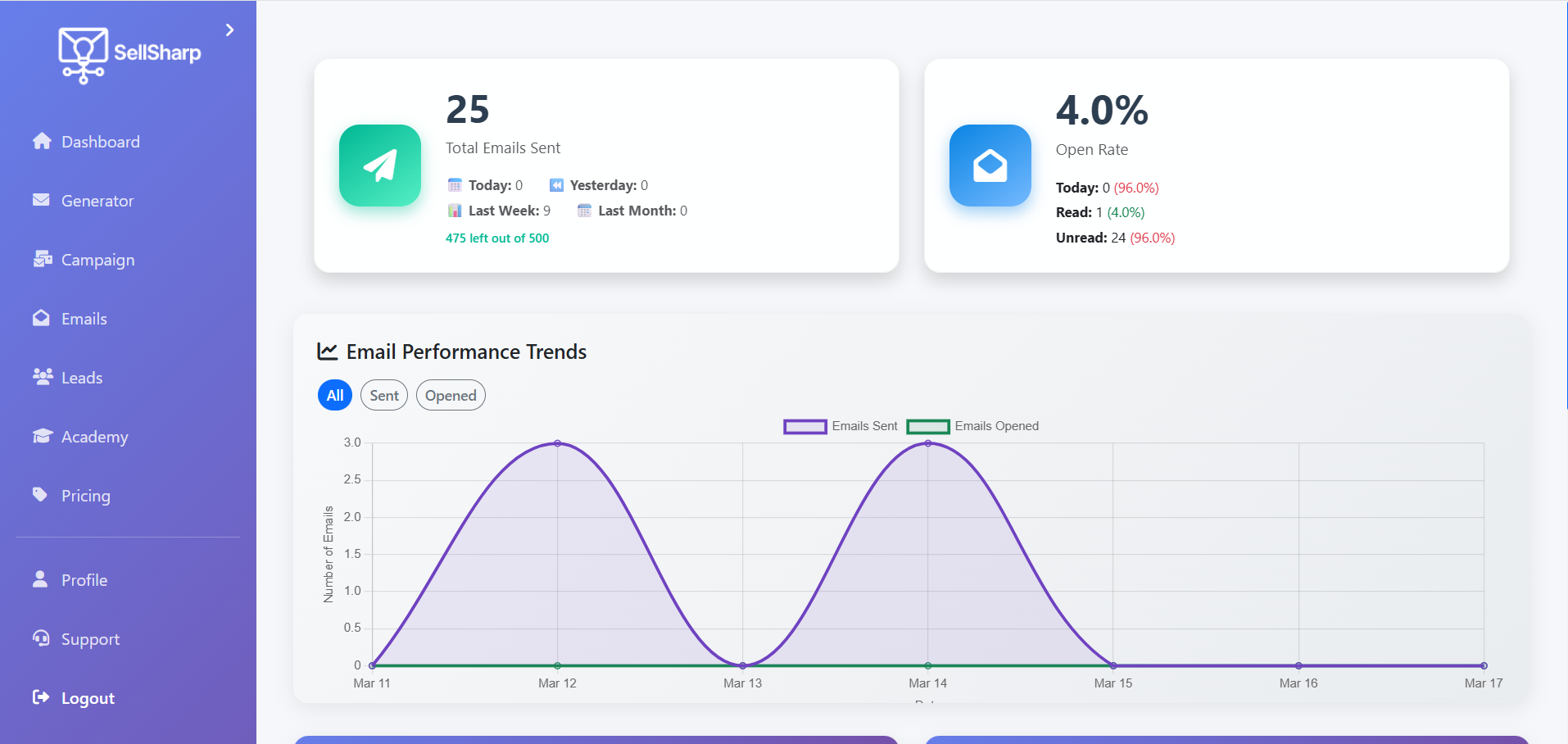Click the Dashboard home icon
Viewport: 1568px width, 744px height.
[x=42, y=141]
